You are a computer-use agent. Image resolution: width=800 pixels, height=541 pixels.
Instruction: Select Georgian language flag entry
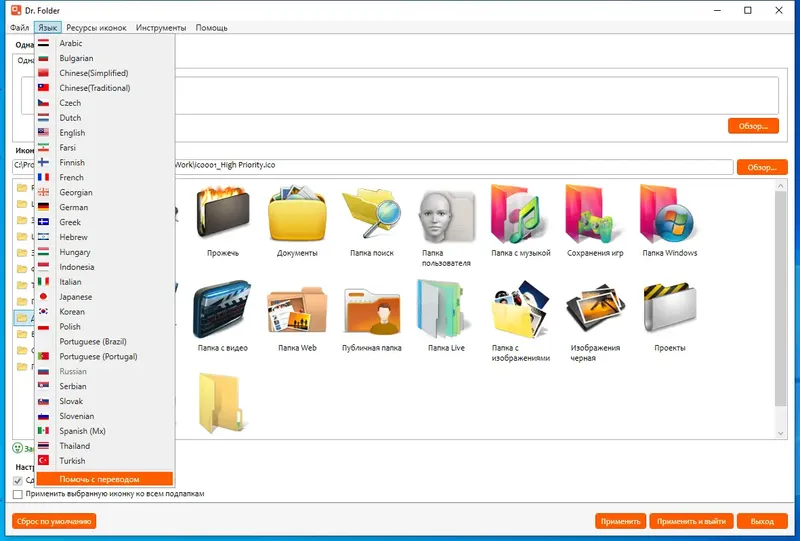point(105,192)
